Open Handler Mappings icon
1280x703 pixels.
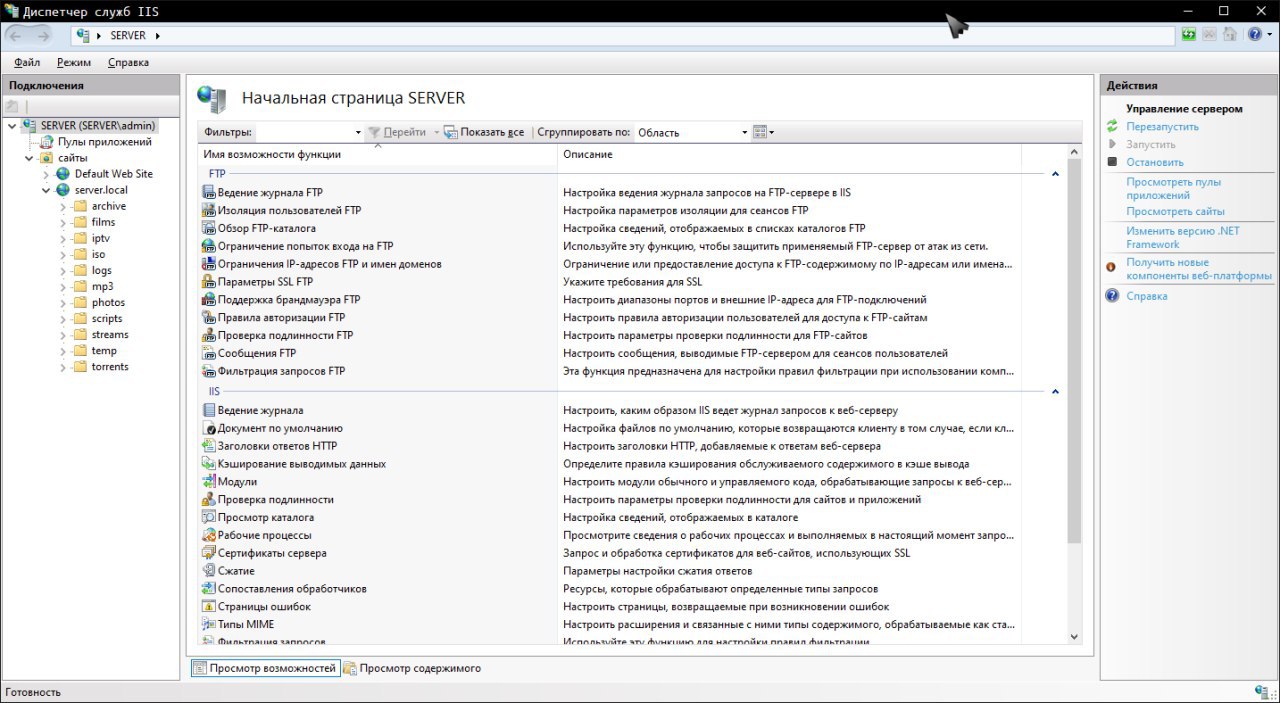click(209, 589)
